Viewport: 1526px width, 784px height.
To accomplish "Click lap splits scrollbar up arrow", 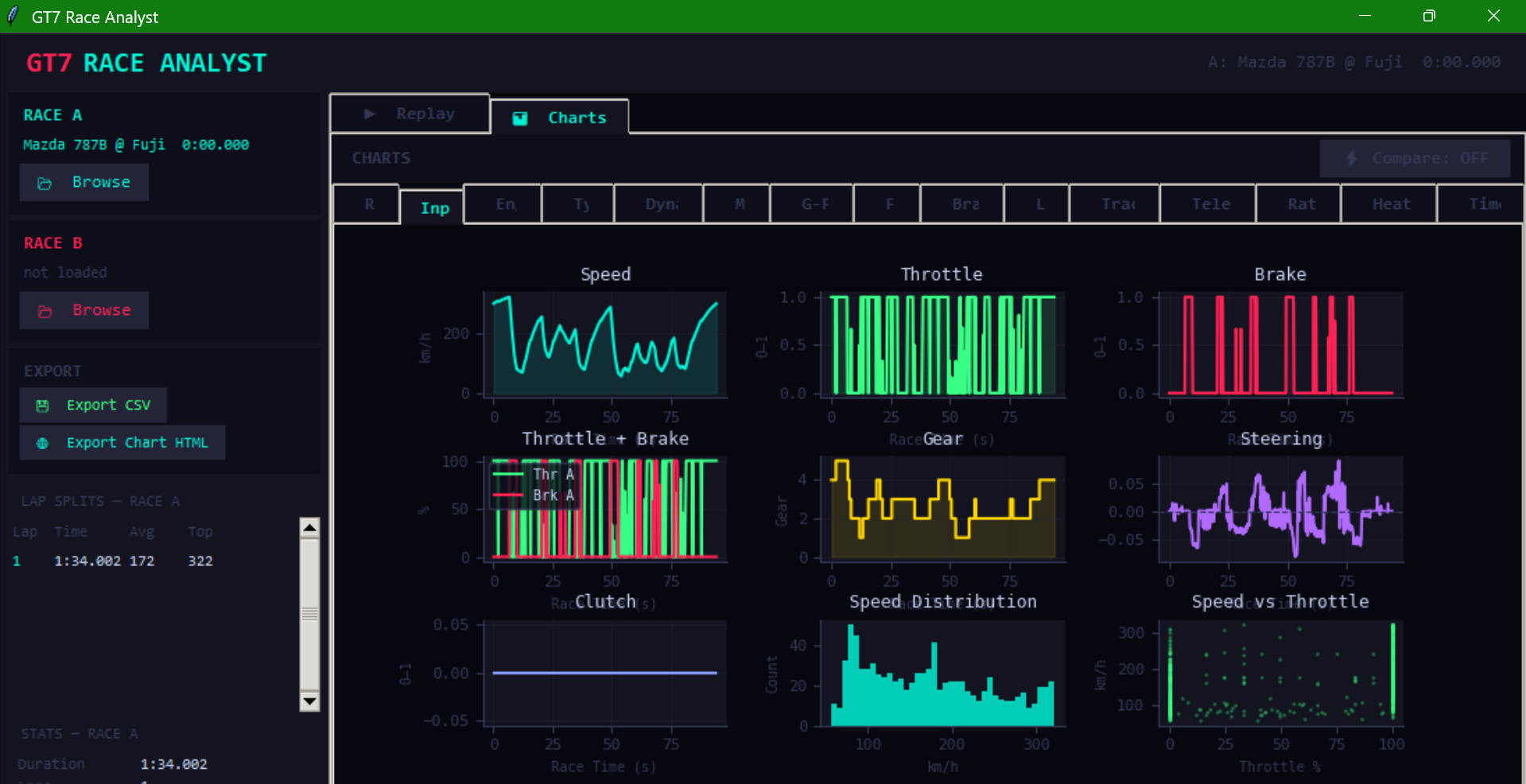I will tap(309, 528).
